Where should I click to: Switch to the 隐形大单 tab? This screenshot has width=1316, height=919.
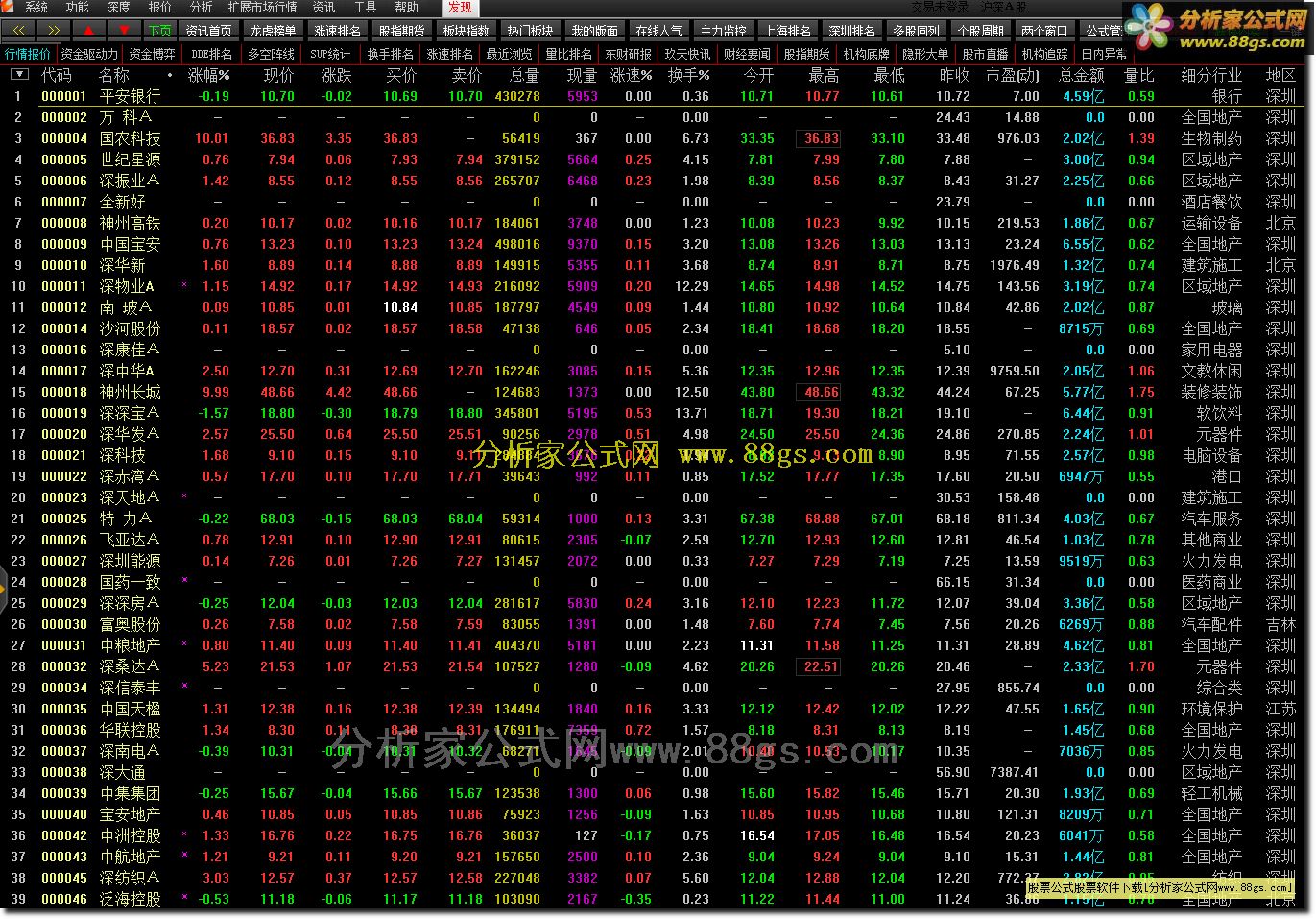click(x=926, y=54)
